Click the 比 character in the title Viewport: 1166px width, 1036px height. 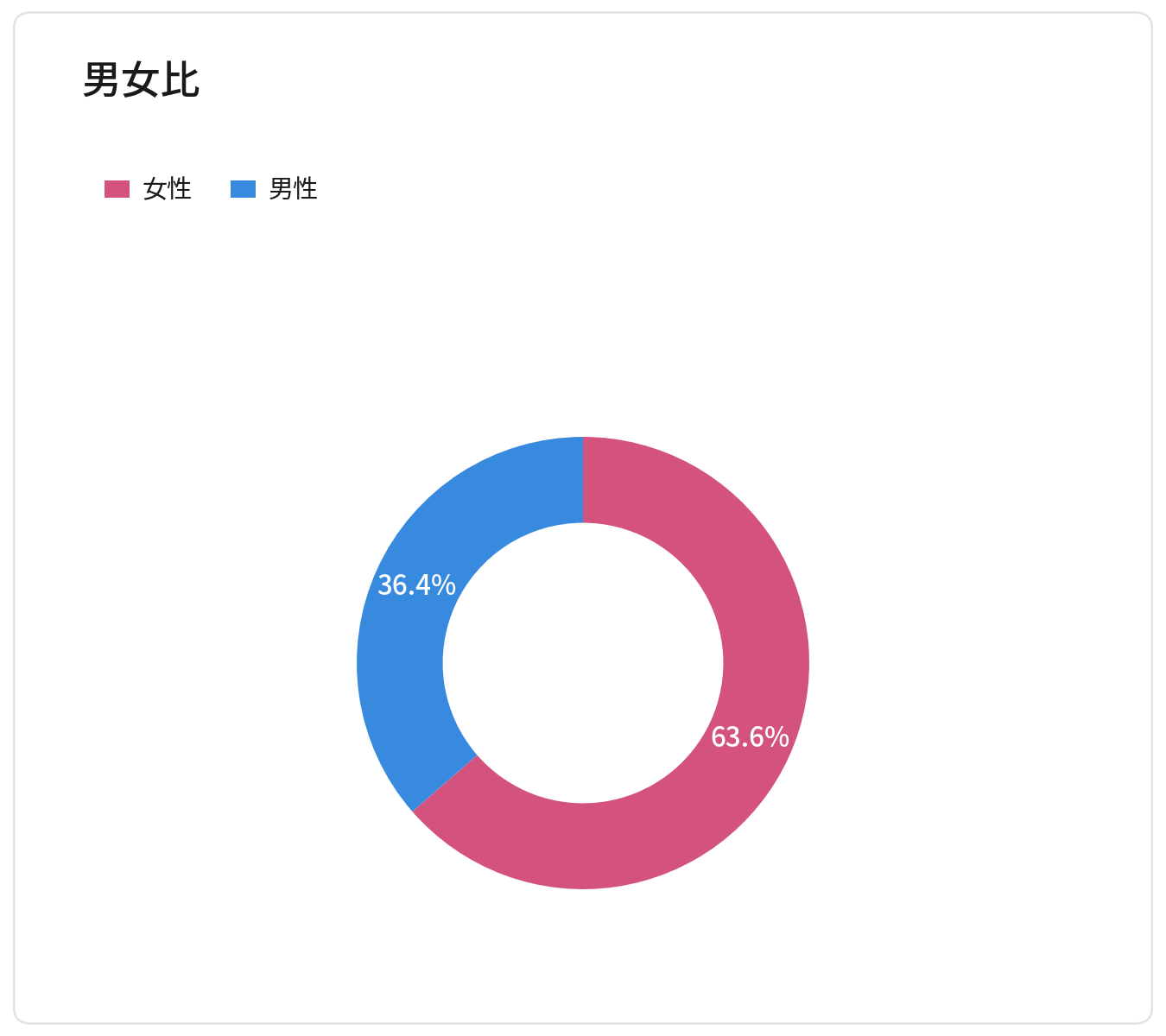click(181, 79)
